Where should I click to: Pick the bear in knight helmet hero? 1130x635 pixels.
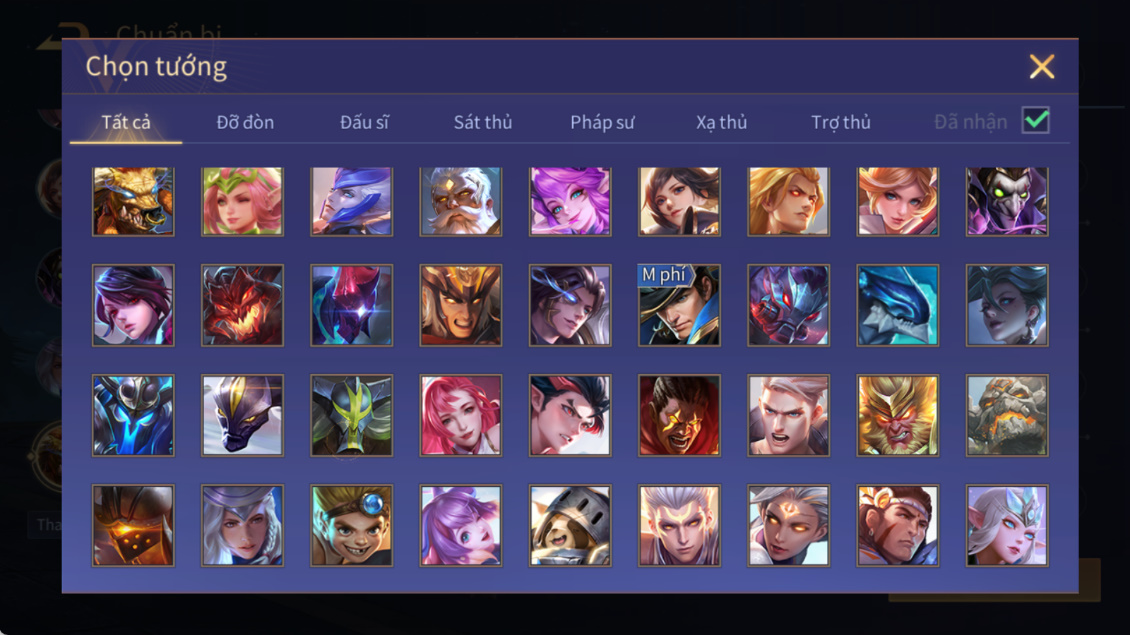coord(570,525)
